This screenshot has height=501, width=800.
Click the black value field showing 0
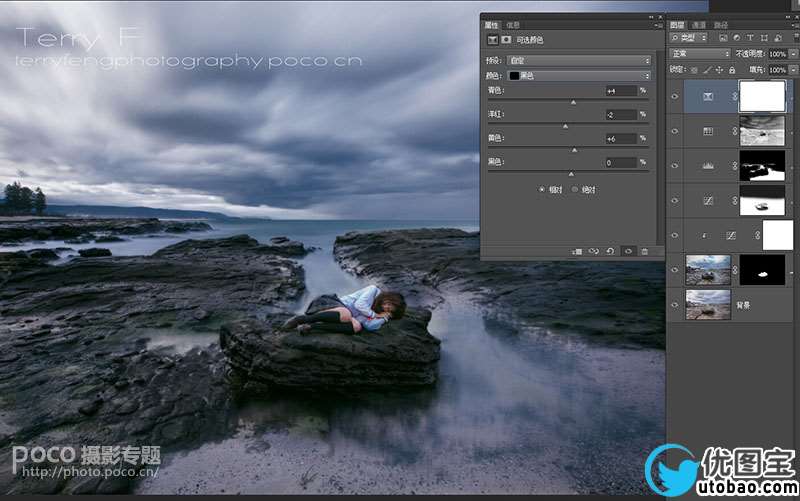pyautogui.click(x=621, y=163)
